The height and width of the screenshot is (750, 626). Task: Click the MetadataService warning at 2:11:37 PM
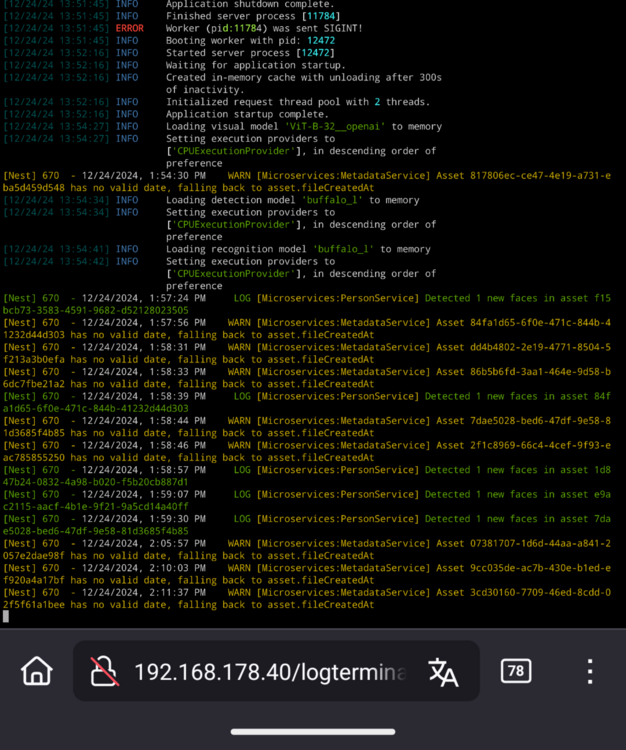click(x=307, y=598)
